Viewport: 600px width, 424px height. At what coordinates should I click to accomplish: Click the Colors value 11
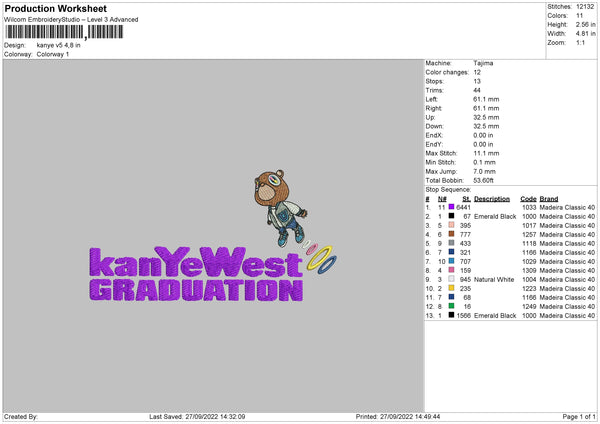click(579, 16)
